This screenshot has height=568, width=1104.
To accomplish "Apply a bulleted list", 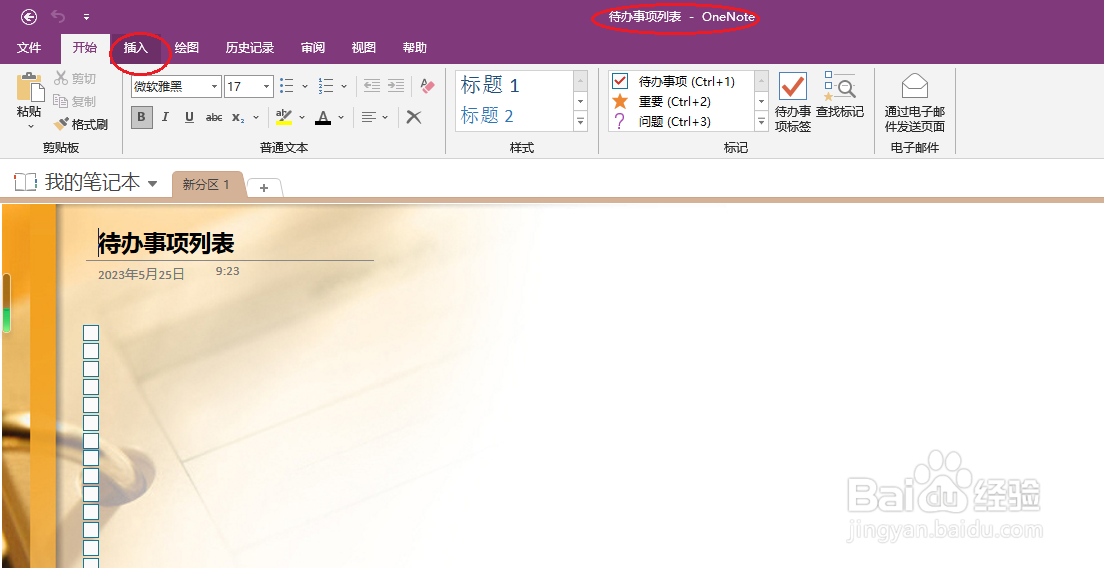I will (x=287, y=86).
